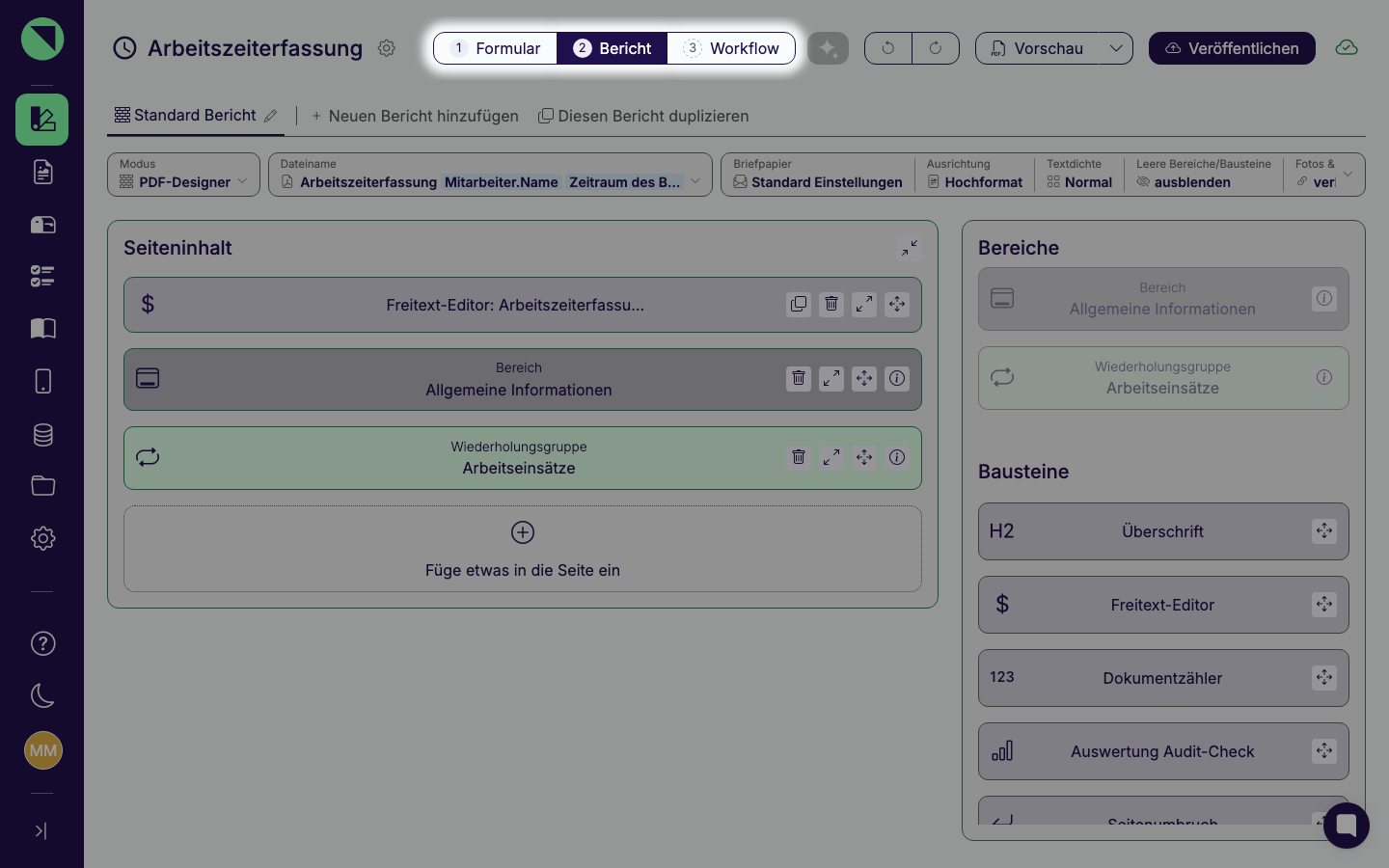Open the Textdichte Normal setting
This screenshot has height=868, width=1389.
point(1079,175)
